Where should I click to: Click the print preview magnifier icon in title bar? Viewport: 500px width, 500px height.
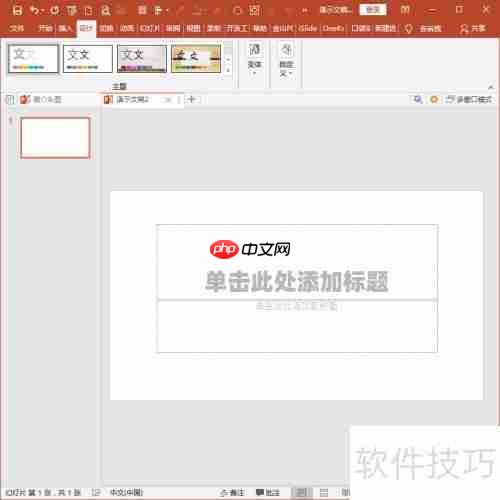(105, 11)
